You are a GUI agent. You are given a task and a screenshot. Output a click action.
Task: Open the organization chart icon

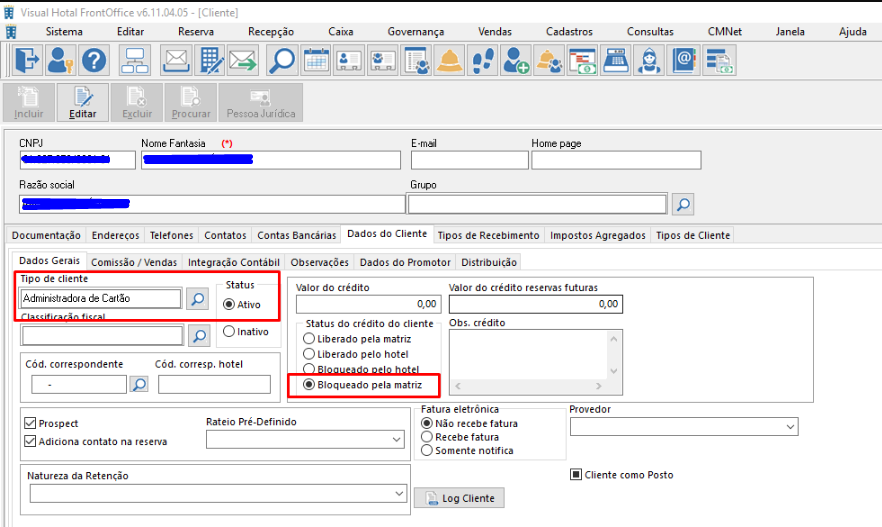pyautogui.click(x=135, y=60)
